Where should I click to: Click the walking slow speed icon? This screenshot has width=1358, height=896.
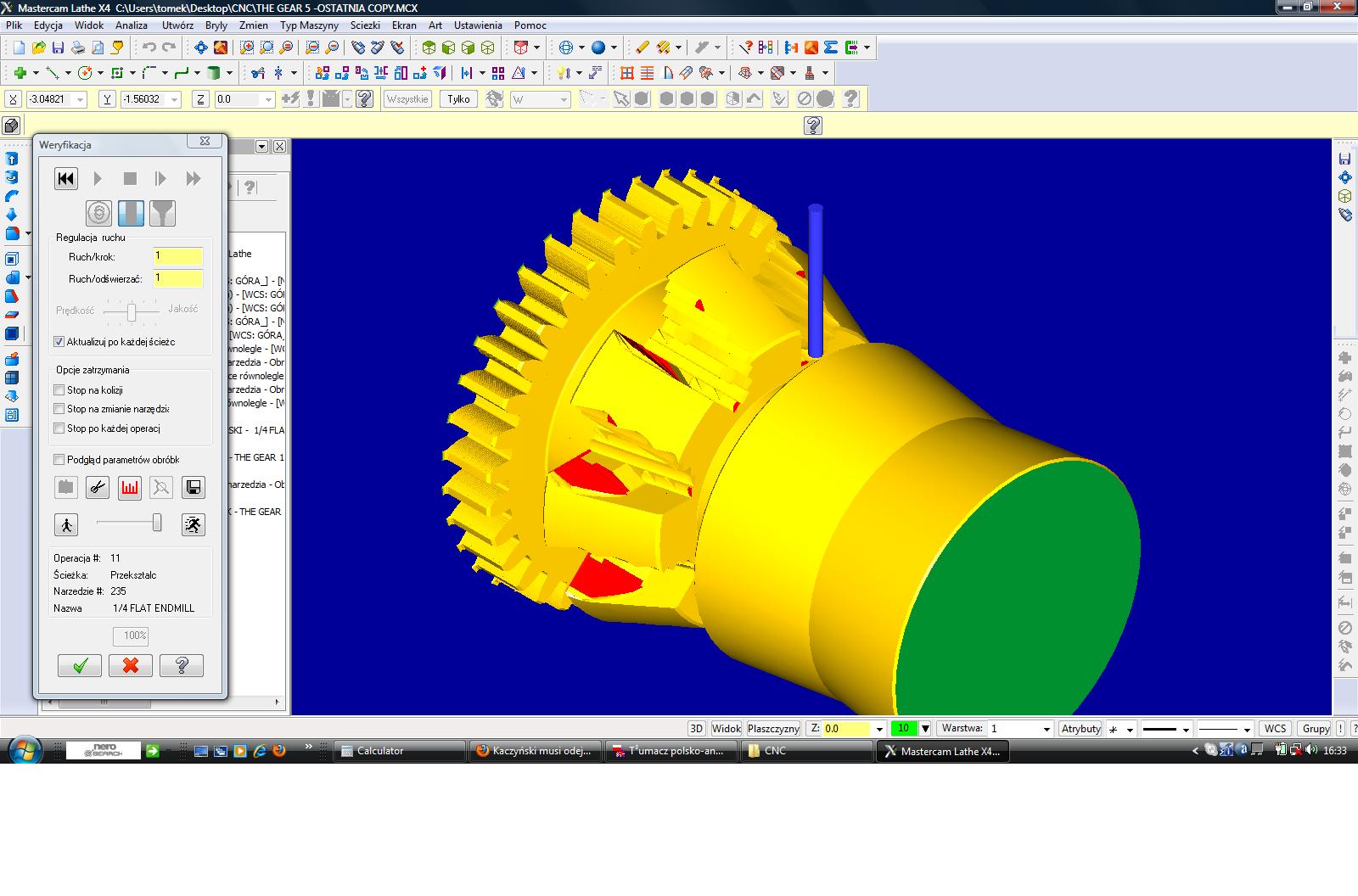[66, 524]
